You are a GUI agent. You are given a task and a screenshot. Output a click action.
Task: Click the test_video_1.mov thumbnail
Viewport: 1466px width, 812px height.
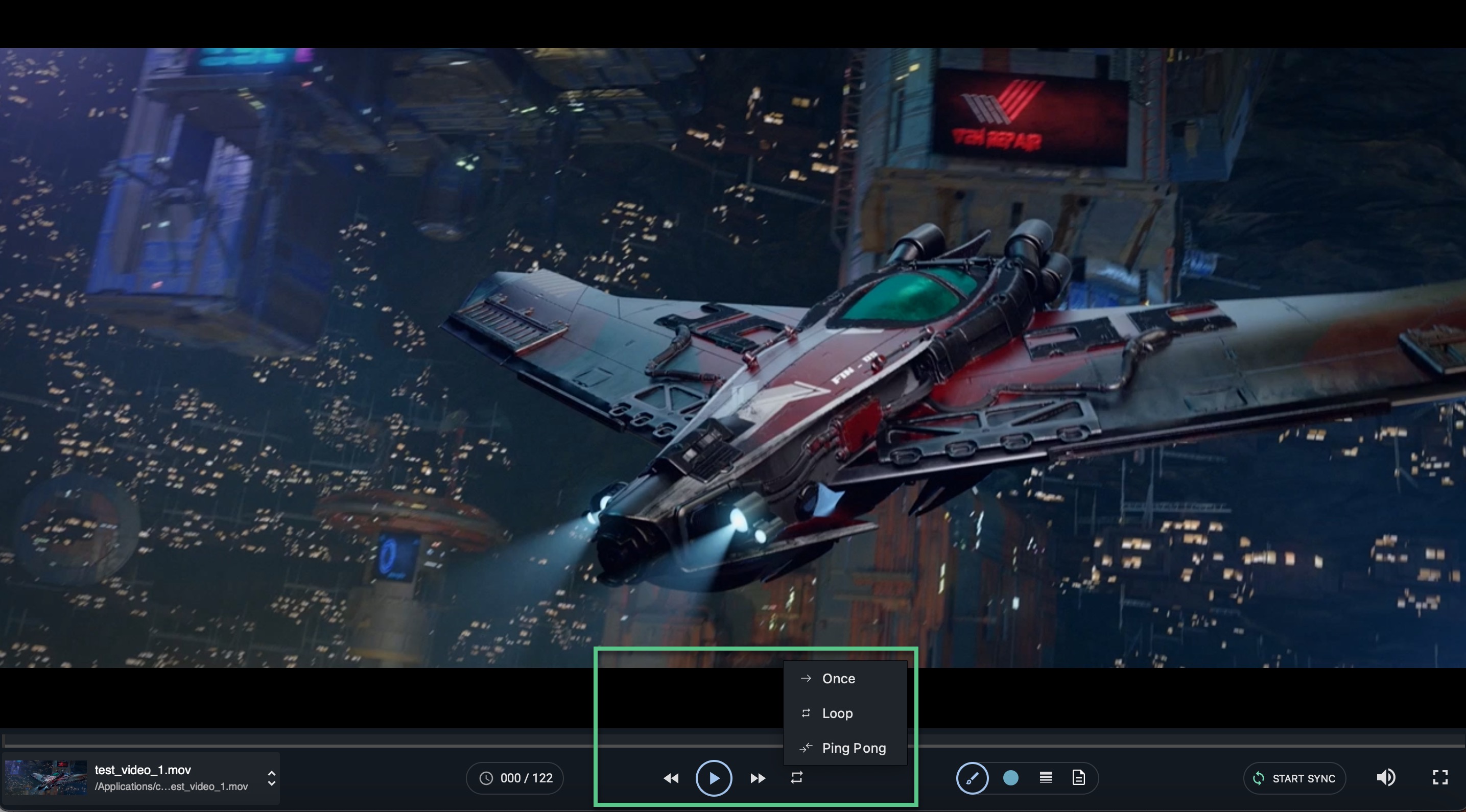(x=45, y=777)
